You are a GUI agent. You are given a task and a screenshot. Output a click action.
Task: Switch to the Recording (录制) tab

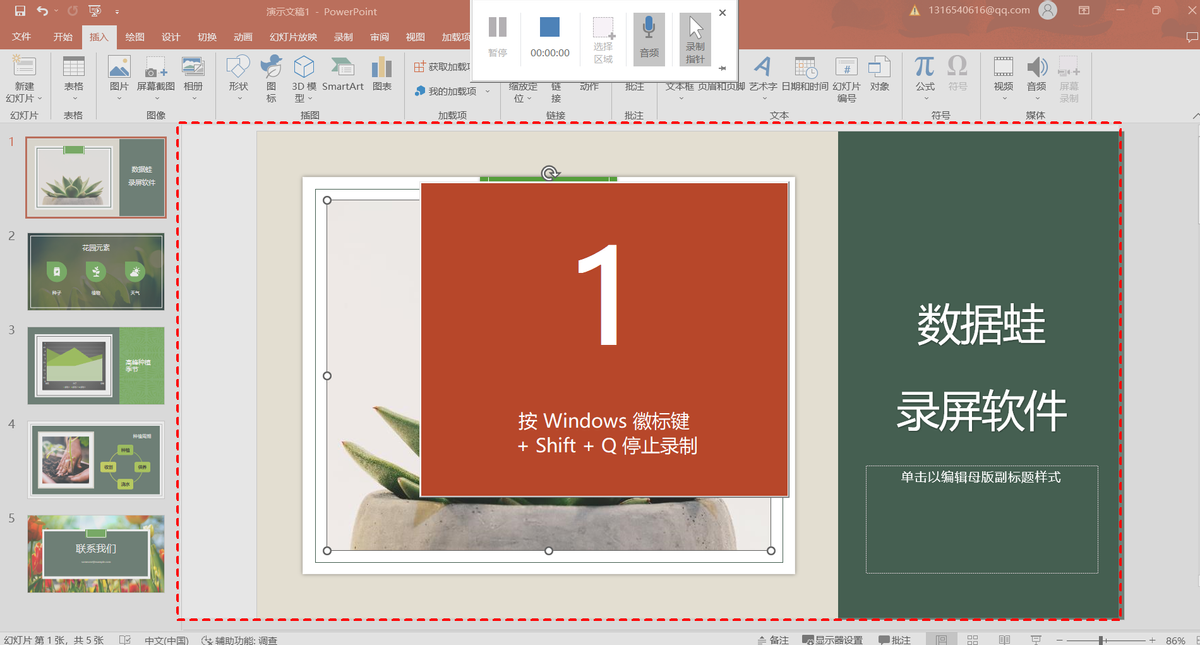(x=343, y=37)
